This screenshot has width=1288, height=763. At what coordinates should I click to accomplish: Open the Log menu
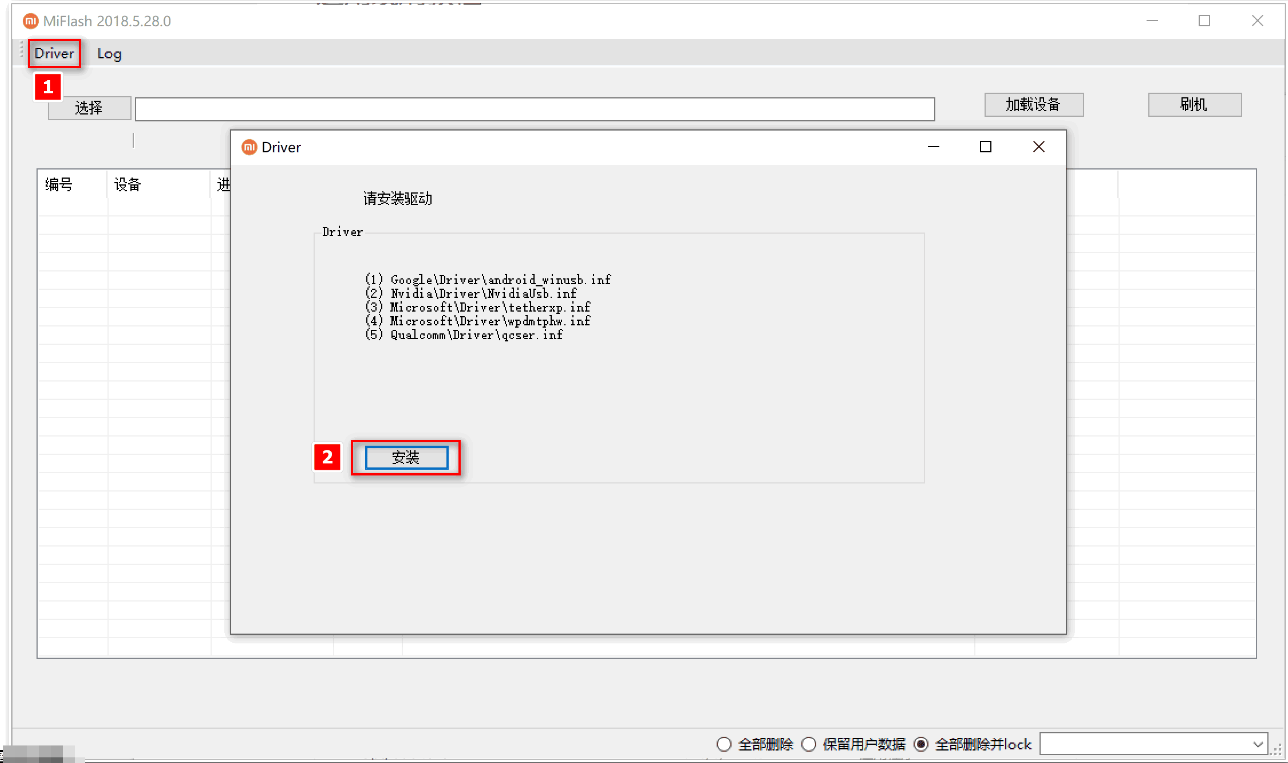(x=109, y=54)
